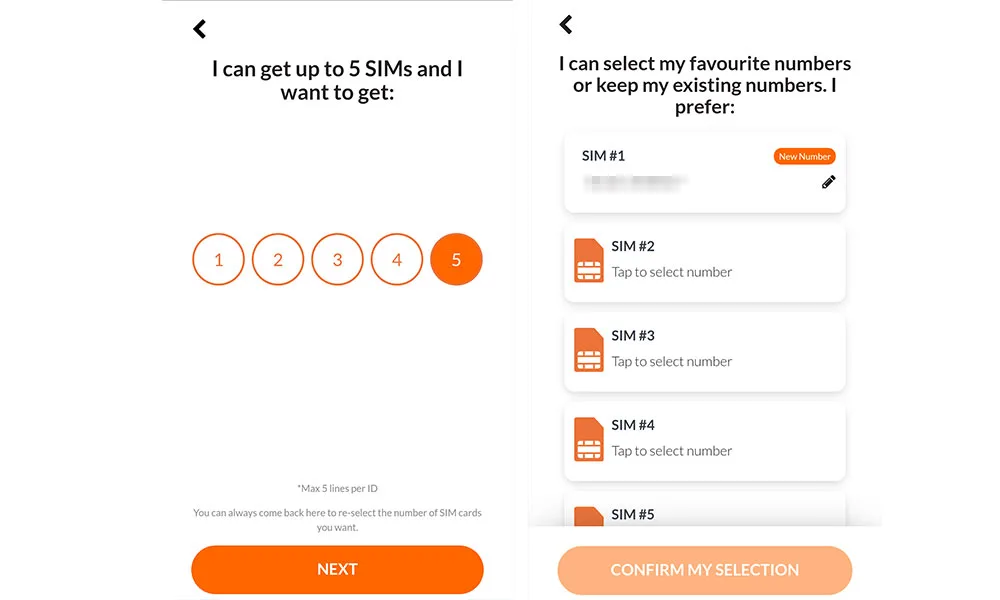This screenshot has width=1000, height=600.
Task: Open SIM #4 Tap to select number
Action: (x=671, y=451)
